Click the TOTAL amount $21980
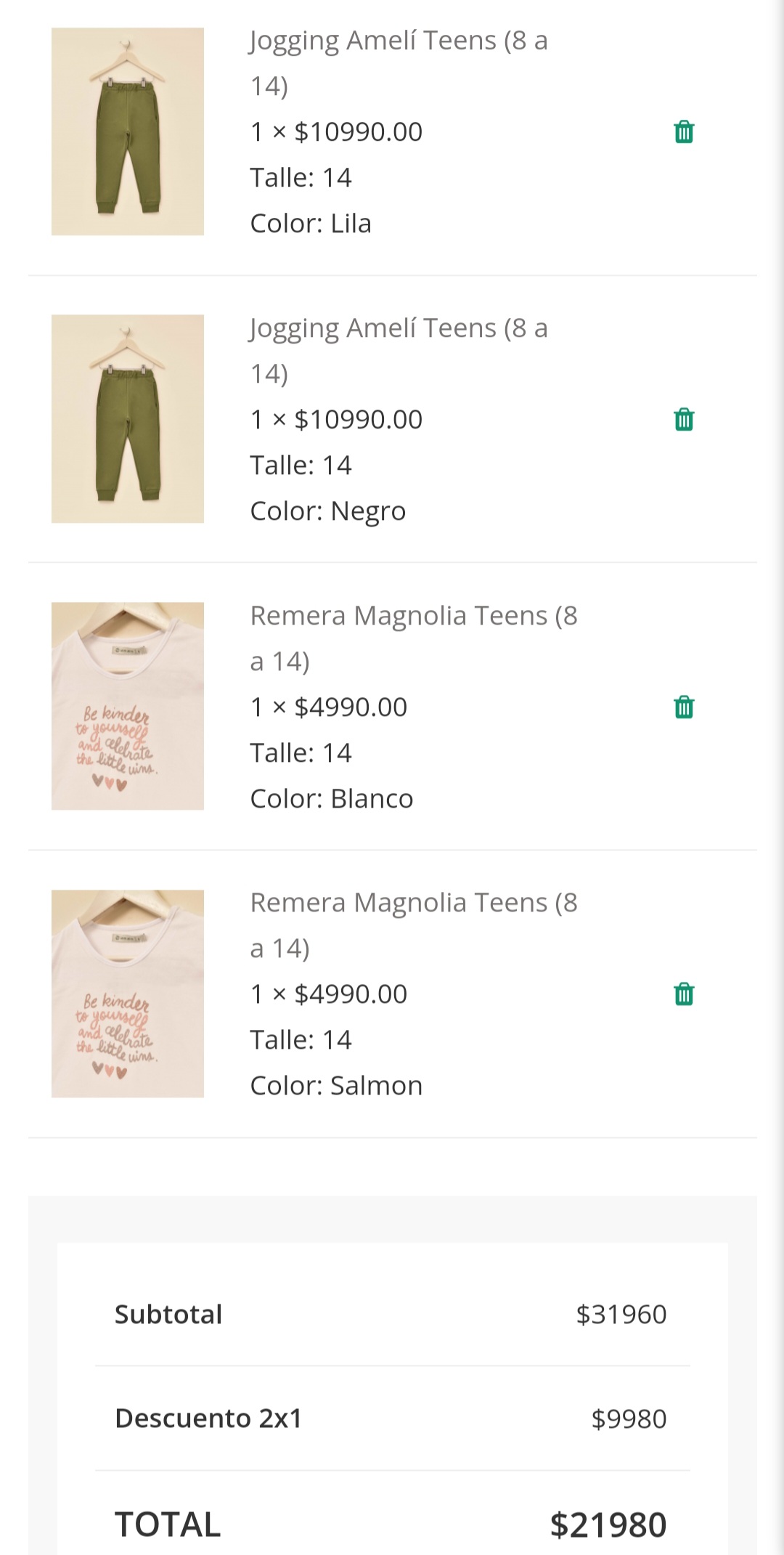784x1555 pixels. tap(608, 1524)
